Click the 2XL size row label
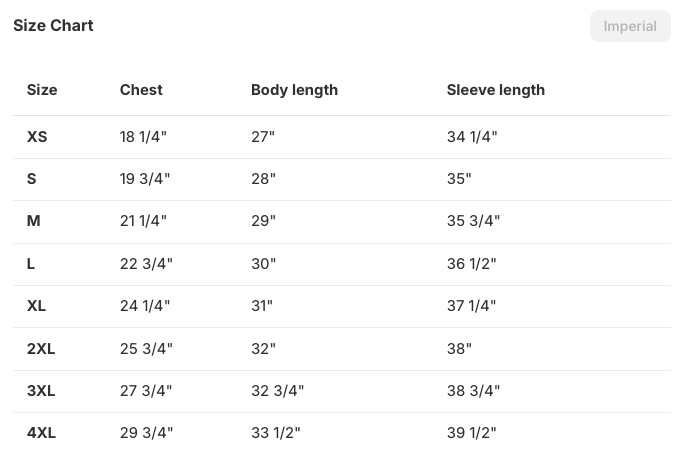 coord(41,349)
